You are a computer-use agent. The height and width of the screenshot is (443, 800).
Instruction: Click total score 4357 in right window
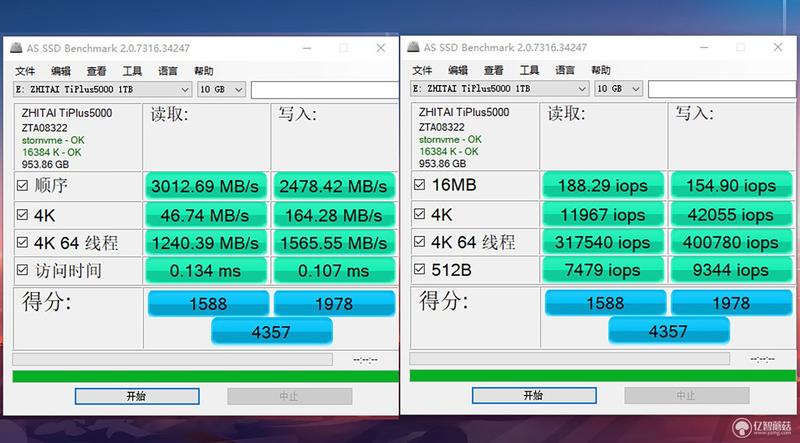668,331
